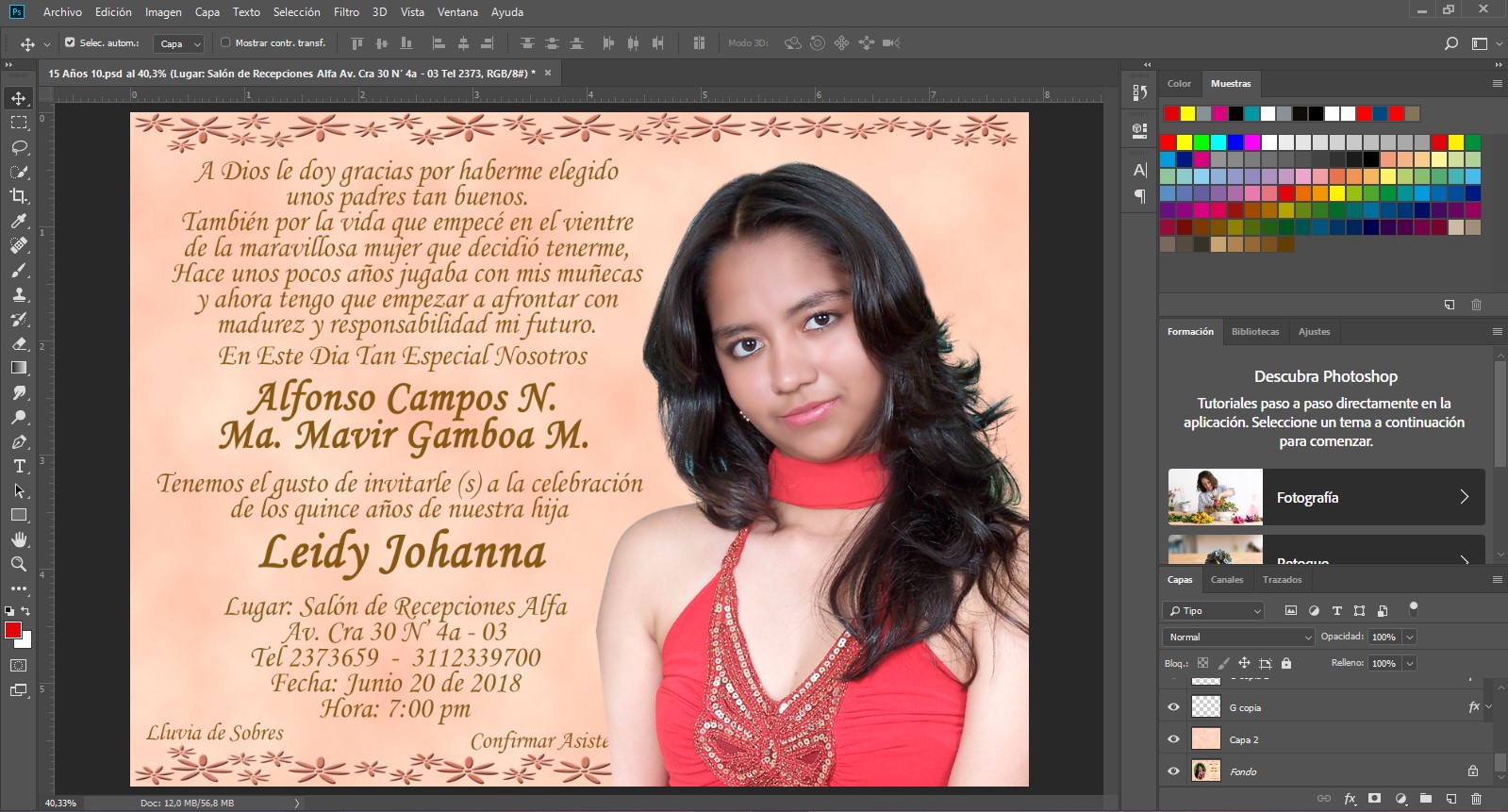Lock image pixels with brush icon
This screenshot has width=1508, height=812.
click(x=1223, y=663)
